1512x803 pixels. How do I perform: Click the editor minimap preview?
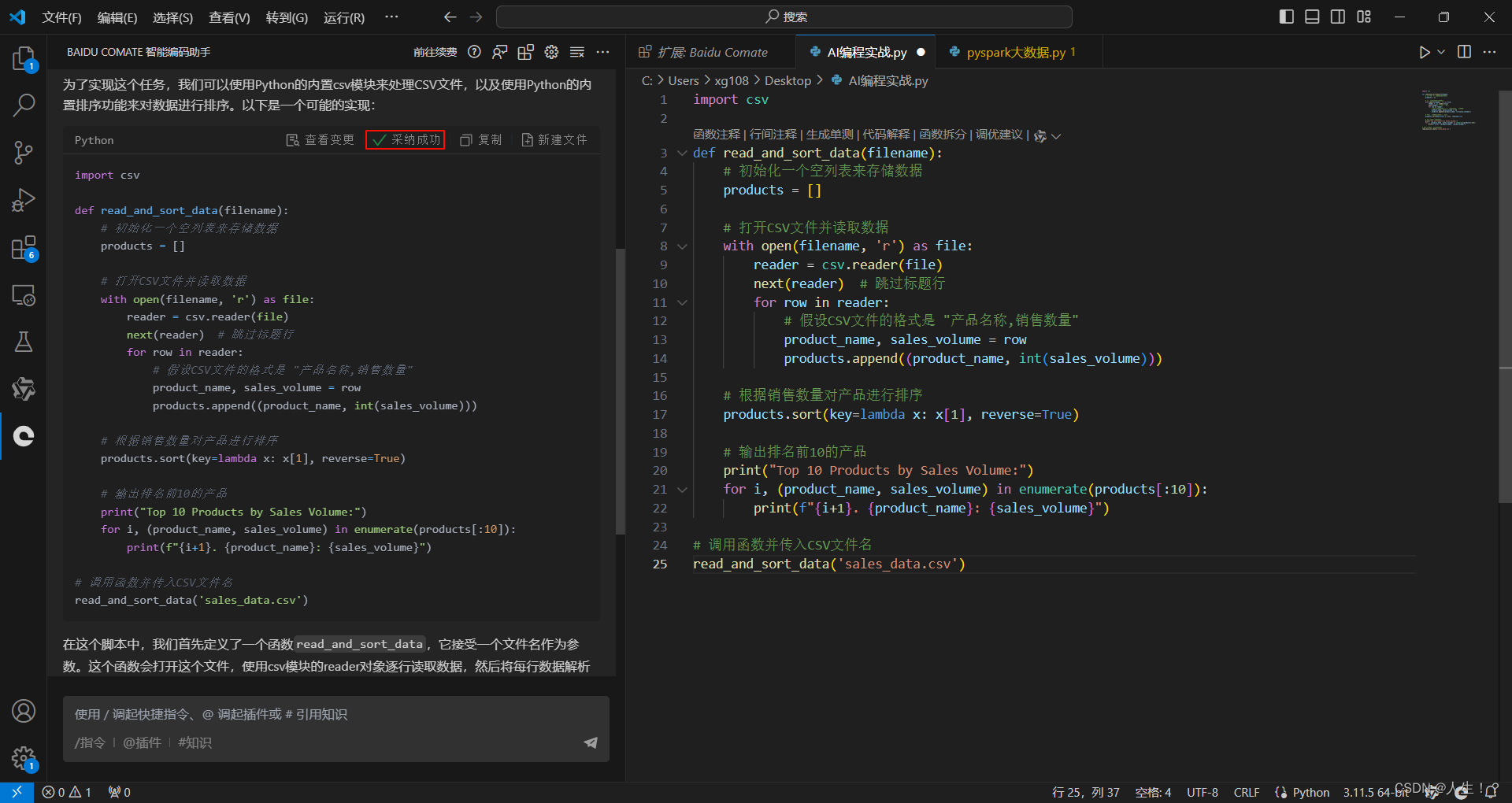[x=1447, y=110]
